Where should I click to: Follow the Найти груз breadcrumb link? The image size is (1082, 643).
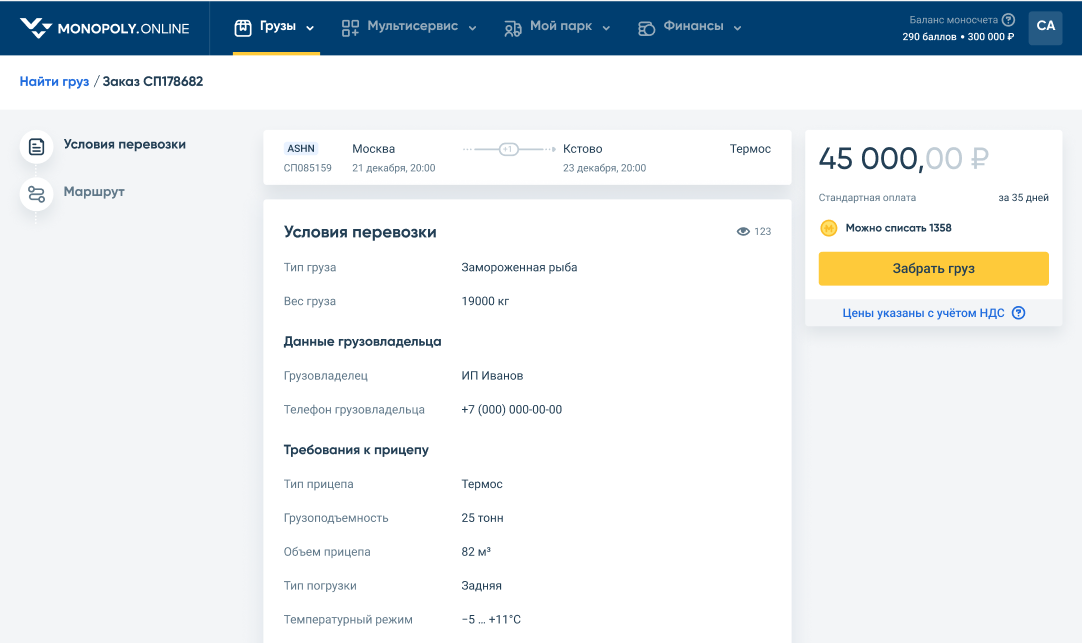tap(55, 81)
